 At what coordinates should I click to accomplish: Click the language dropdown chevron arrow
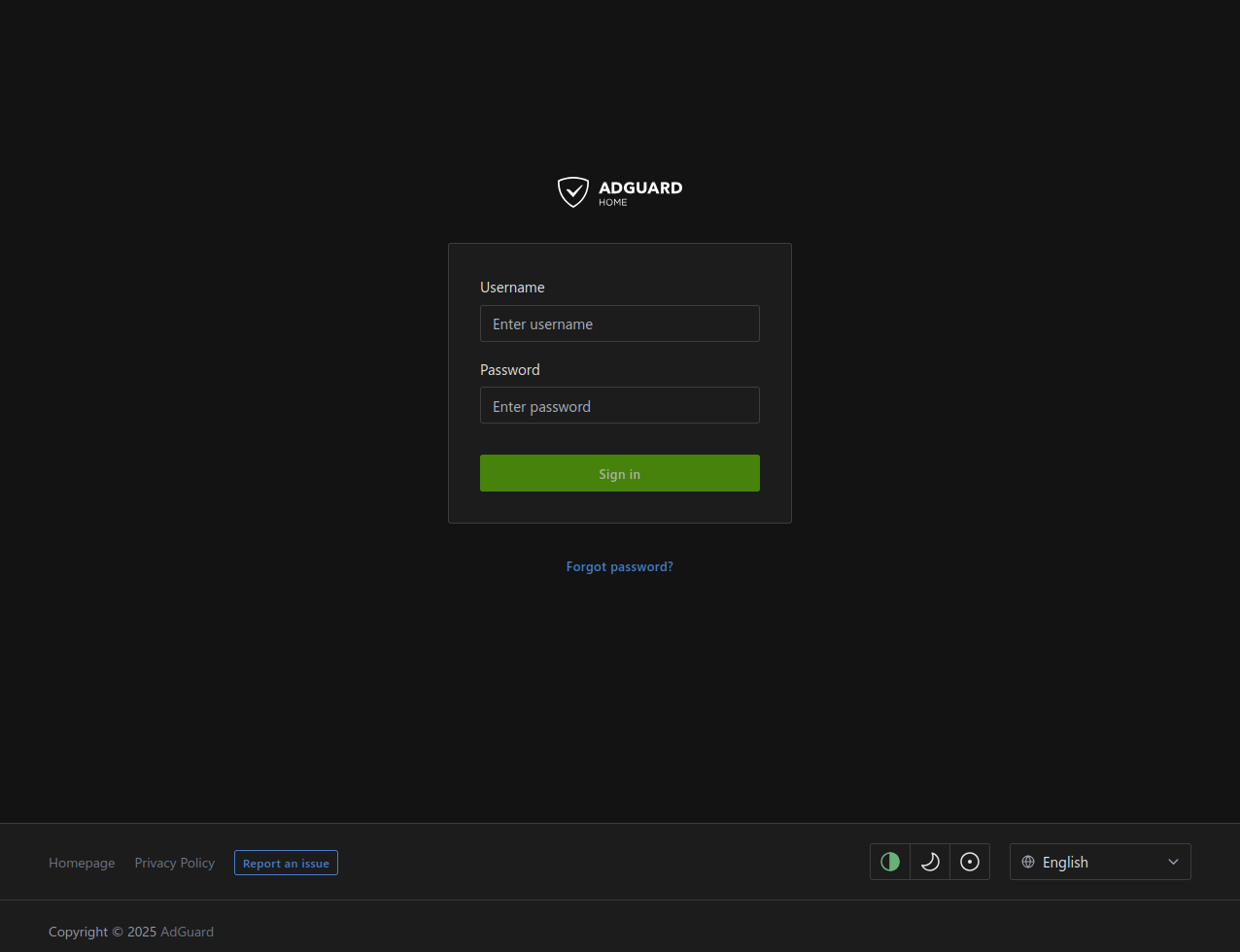(x=1173, y=862)
